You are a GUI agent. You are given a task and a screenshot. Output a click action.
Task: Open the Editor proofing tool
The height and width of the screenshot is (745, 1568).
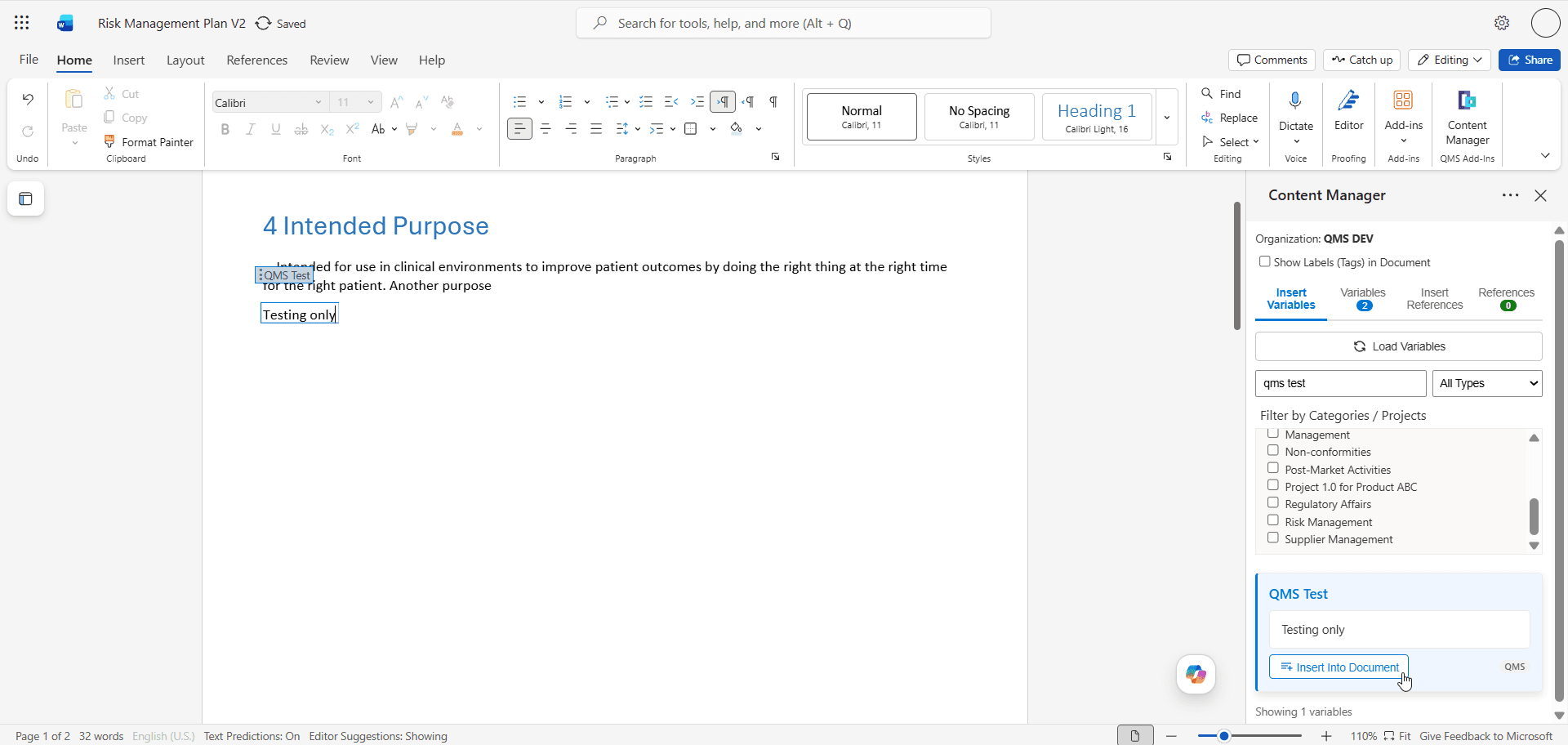pyautogui.click(x=1348, y=110)
